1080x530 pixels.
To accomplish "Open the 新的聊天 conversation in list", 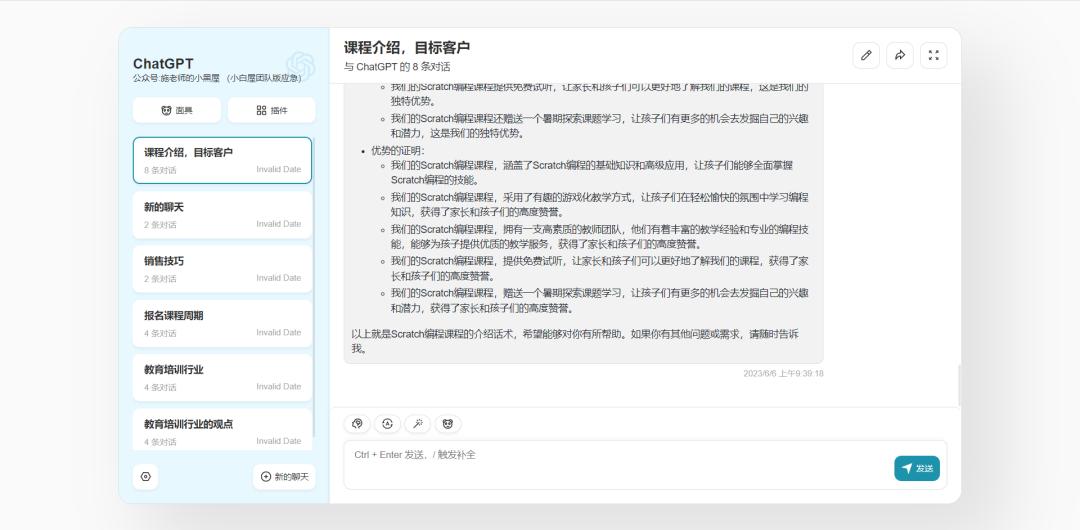I will coord(222,215).
